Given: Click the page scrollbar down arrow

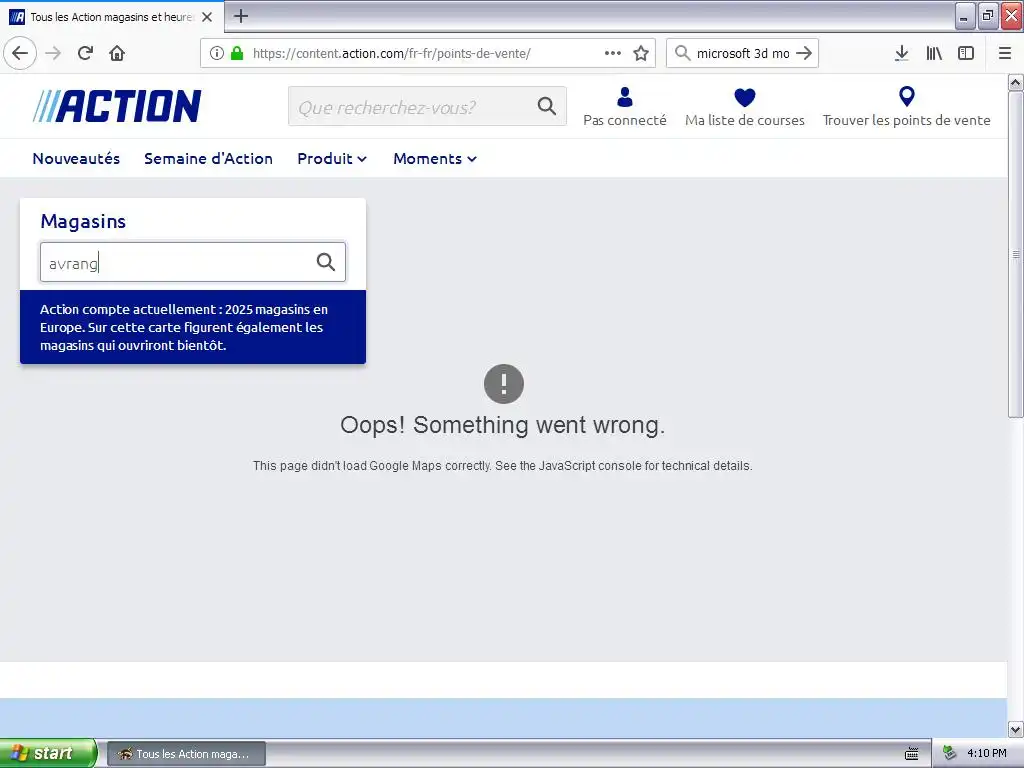Looking at the screenshot, I should click(1015, 729).
